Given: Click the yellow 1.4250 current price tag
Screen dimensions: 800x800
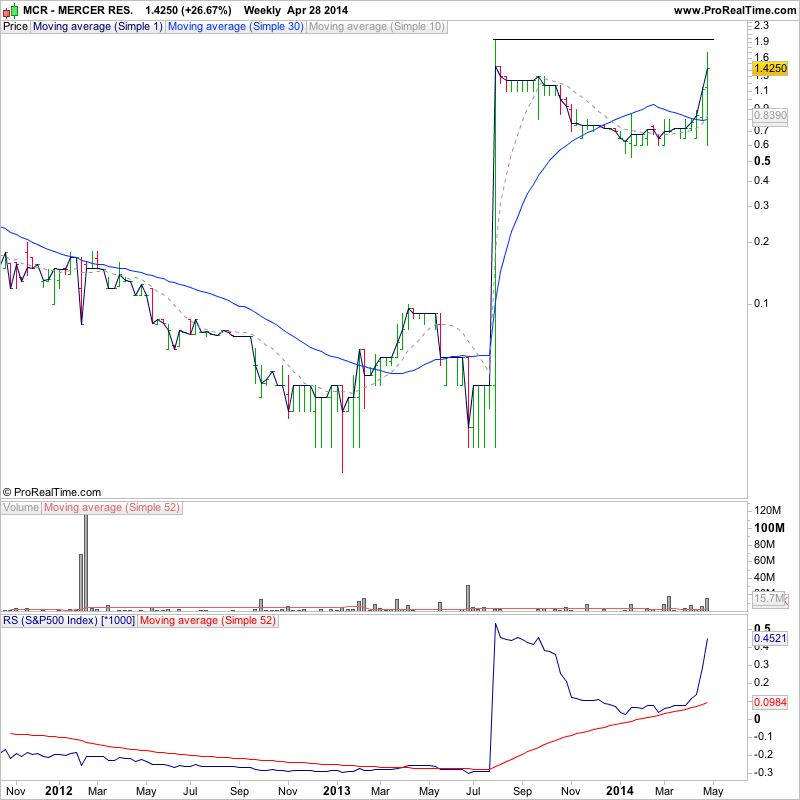Looking at the screenshot, I should [x=770, y=68].
